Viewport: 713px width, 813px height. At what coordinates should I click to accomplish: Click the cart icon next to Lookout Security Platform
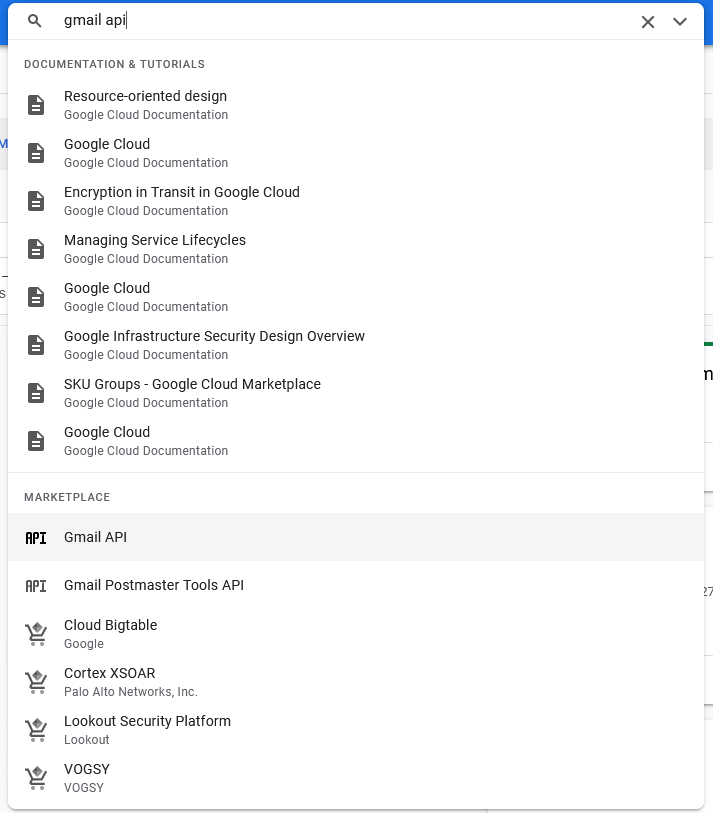click(36, 729)
